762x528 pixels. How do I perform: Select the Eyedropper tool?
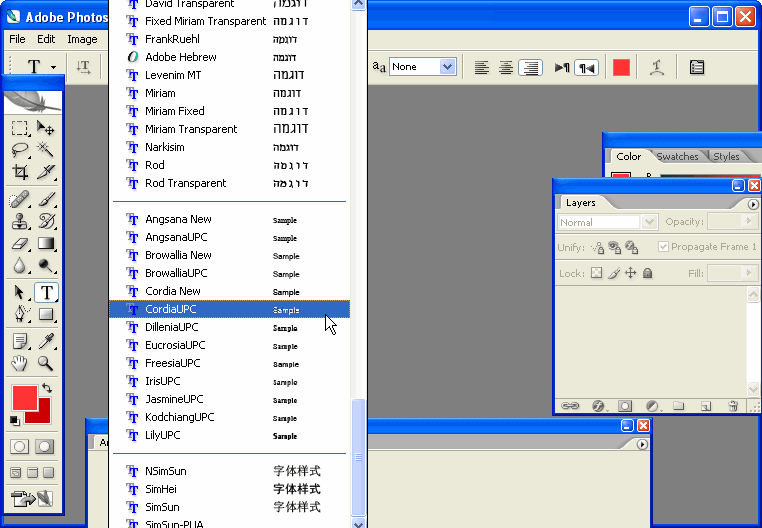(x=46, y=341)
